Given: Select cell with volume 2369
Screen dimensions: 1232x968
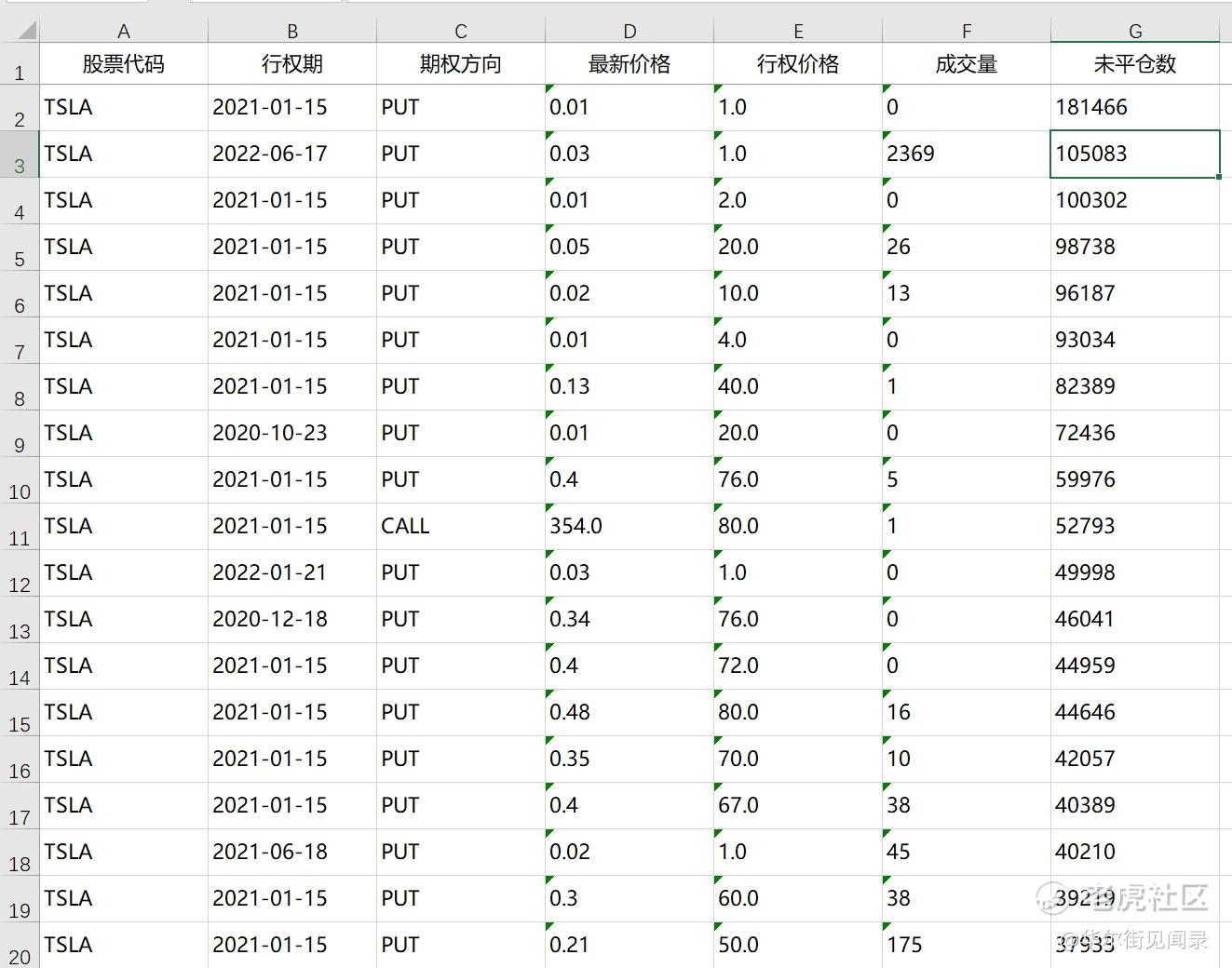Looking at the screenshot, I should (966, 154).
